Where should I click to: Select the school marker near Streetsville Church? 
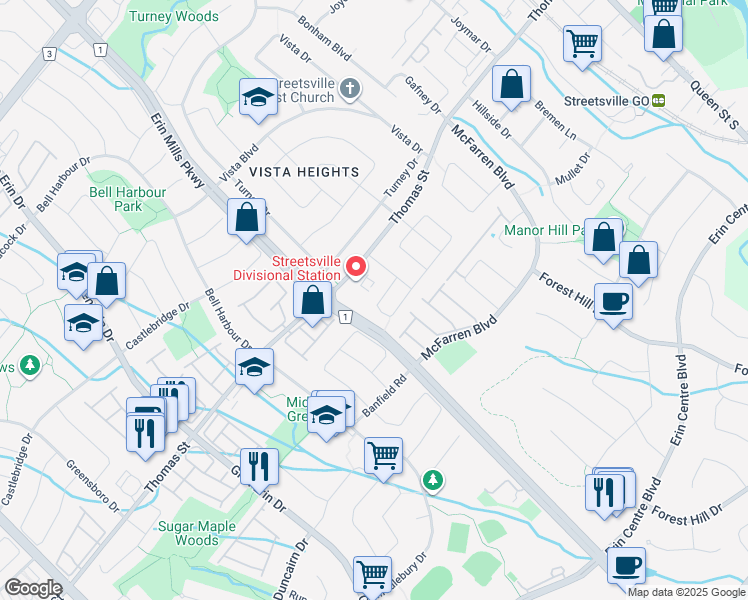pyautogui.click(x=259, y=101)
